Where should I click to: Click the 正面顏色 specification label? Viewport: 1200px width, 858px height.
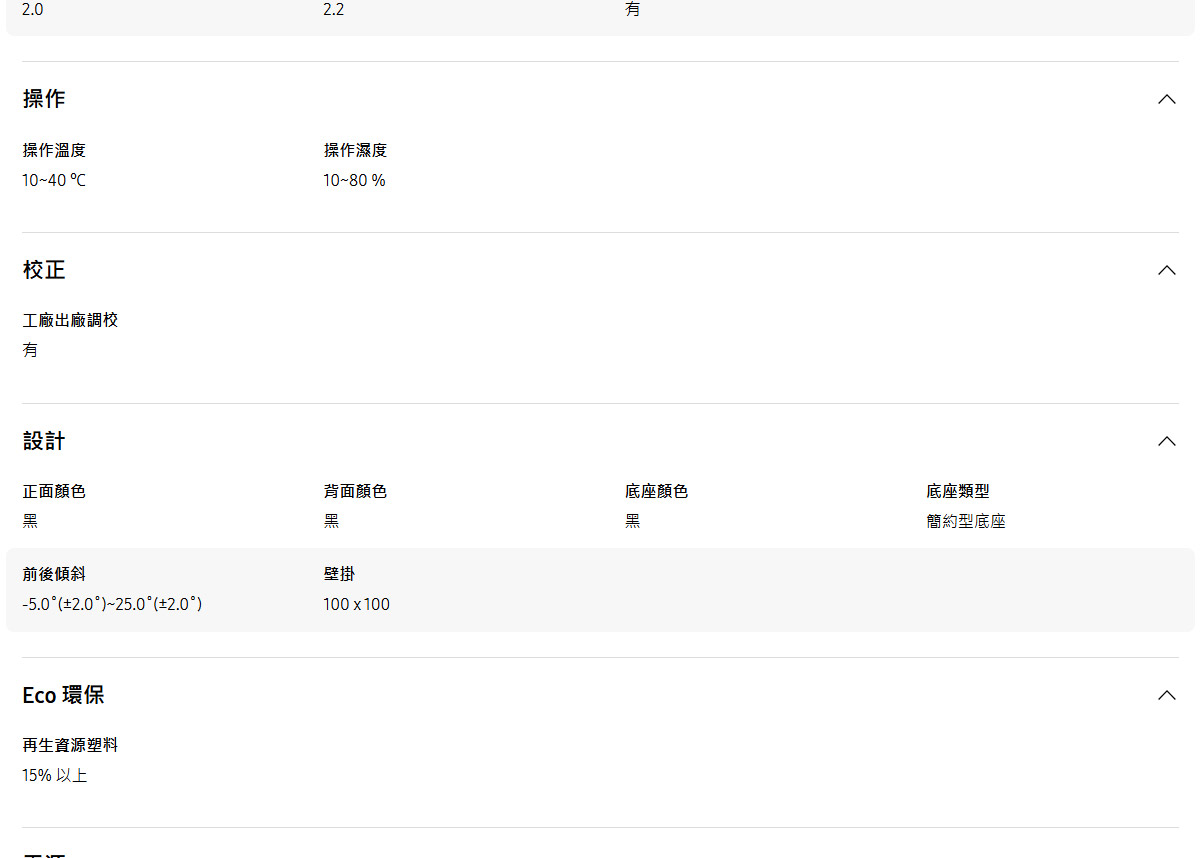(54, 491)
